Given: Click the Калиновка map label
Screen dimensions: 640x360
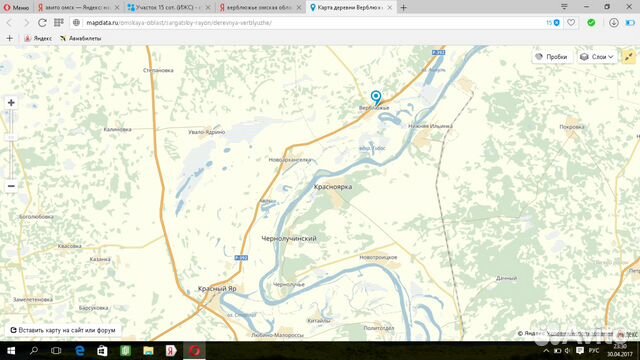Looking at the screenshot, I should click(118, 129).
